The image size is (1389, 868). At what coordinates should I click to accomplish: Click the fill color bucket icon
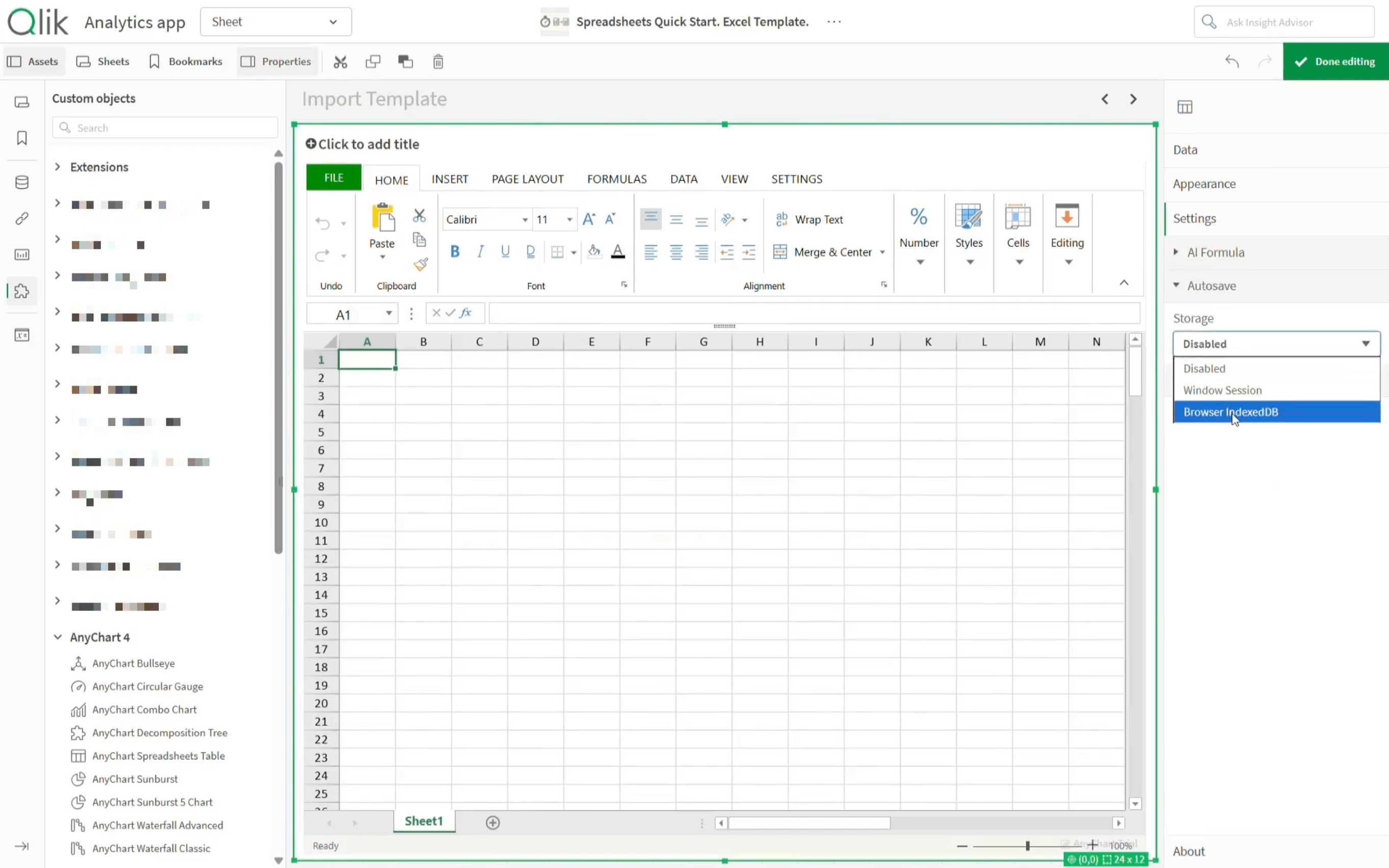[594, 251]
